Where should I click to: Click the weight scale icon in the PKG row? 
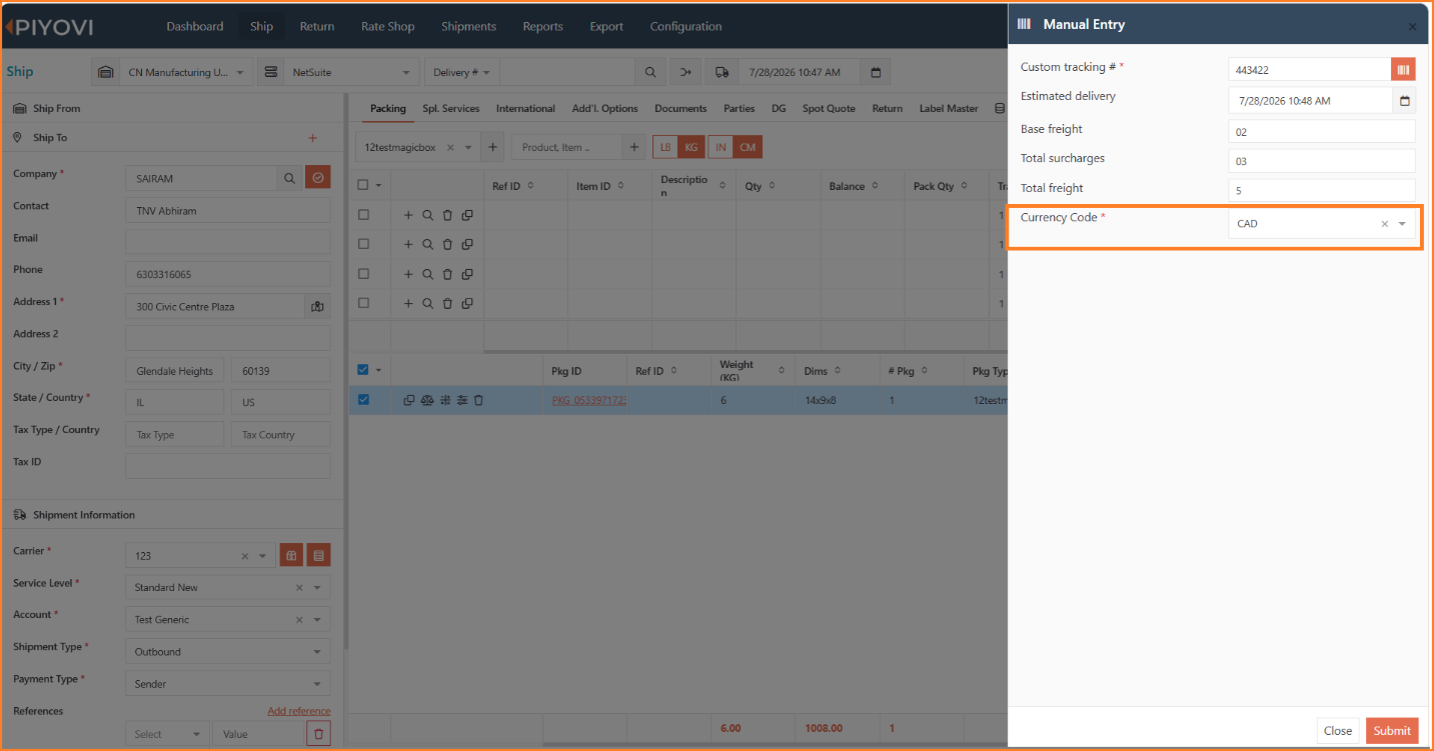point(427,400)
